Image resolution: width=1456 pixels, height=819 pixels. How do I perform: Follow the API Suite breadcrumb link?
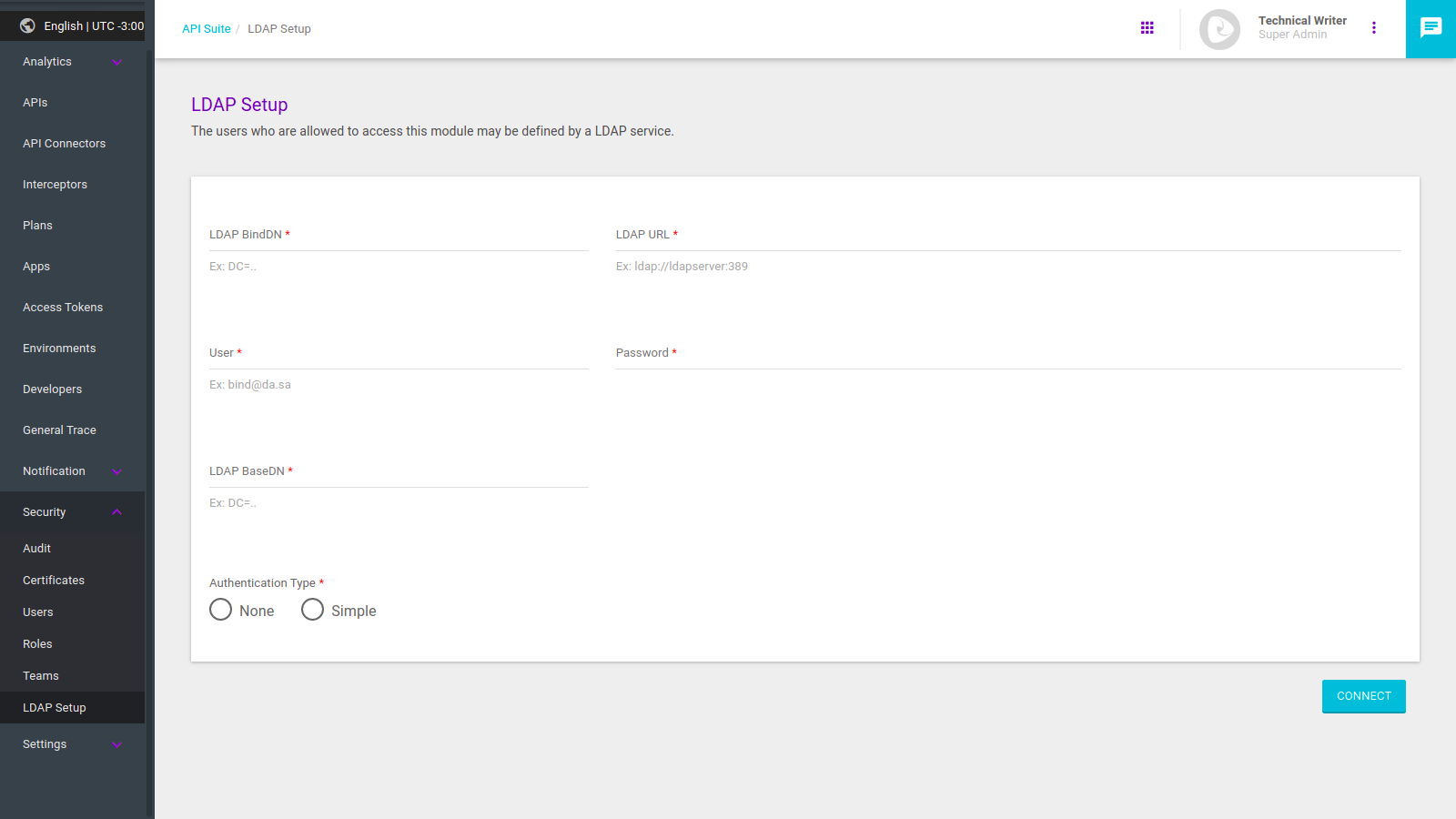206,29
